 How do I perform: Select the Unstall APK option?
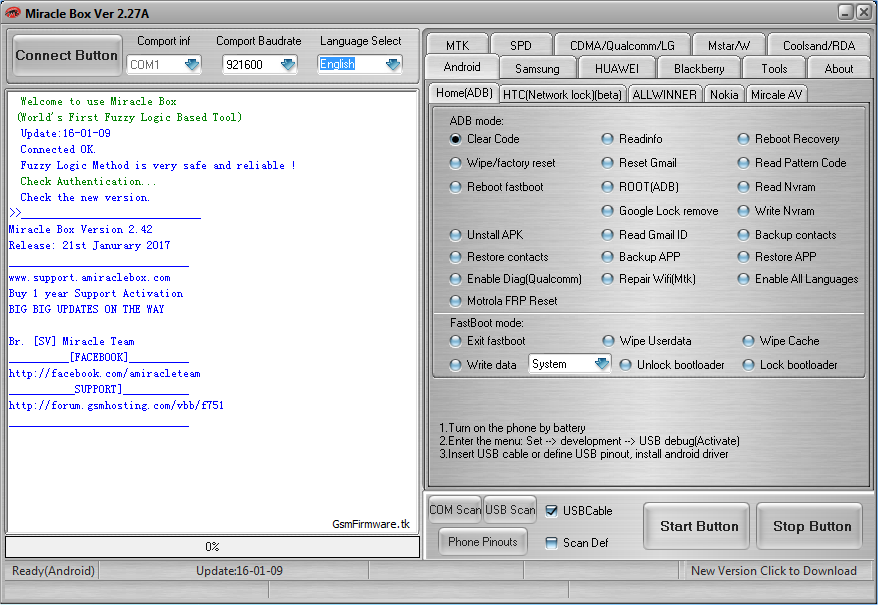[x=455, y=235]
